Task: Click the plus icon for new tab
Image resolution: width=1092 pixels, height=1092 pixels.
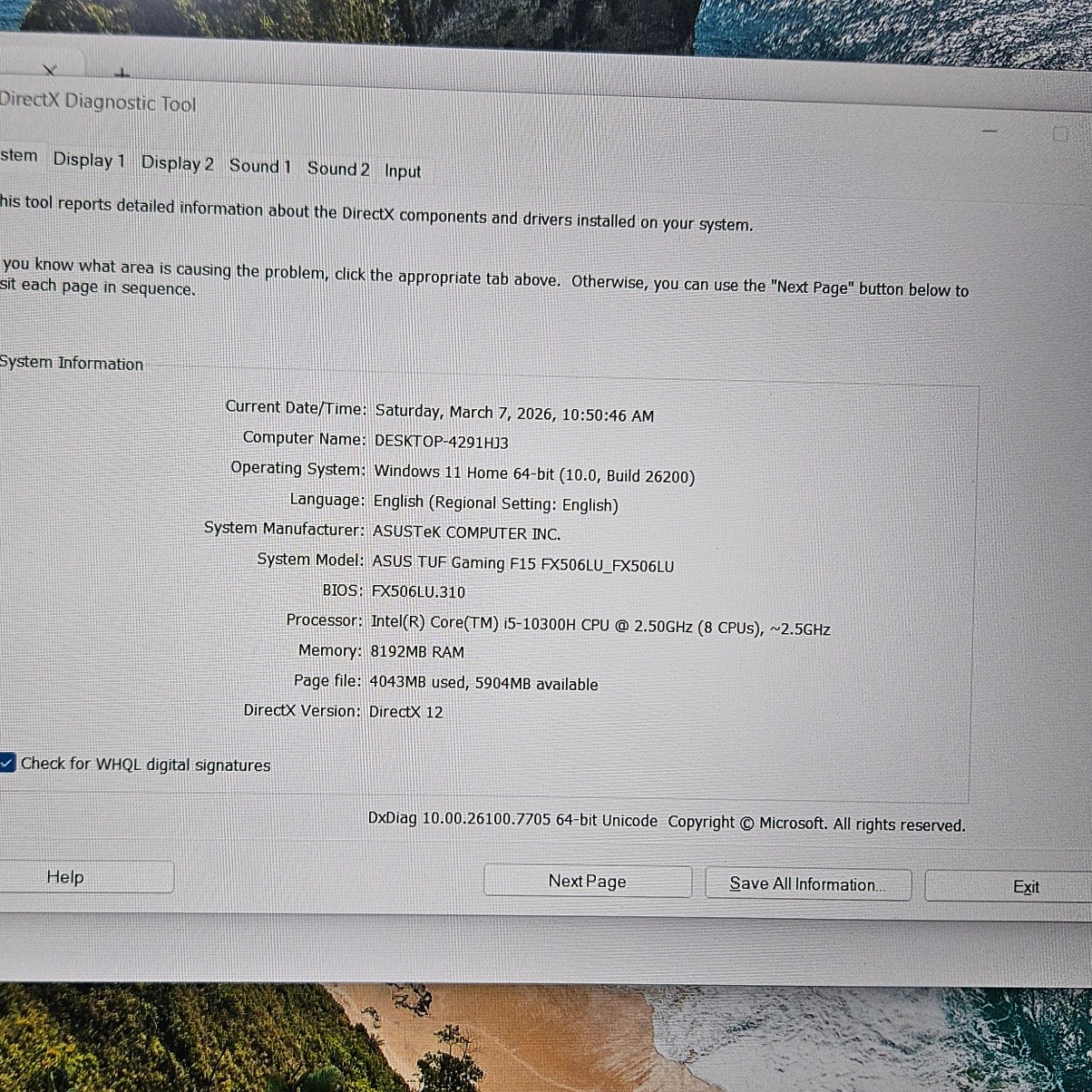Action: [122, 73]
